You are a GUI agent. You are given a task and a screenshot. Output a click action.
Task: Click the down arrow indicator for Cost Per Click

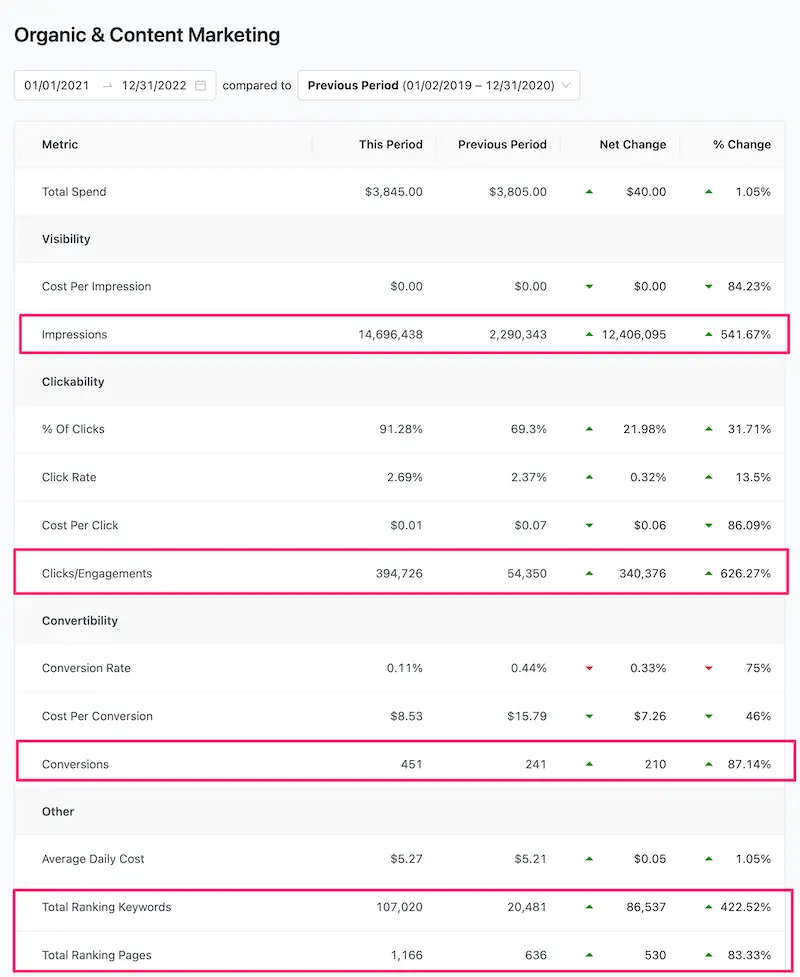pos(589,525)
